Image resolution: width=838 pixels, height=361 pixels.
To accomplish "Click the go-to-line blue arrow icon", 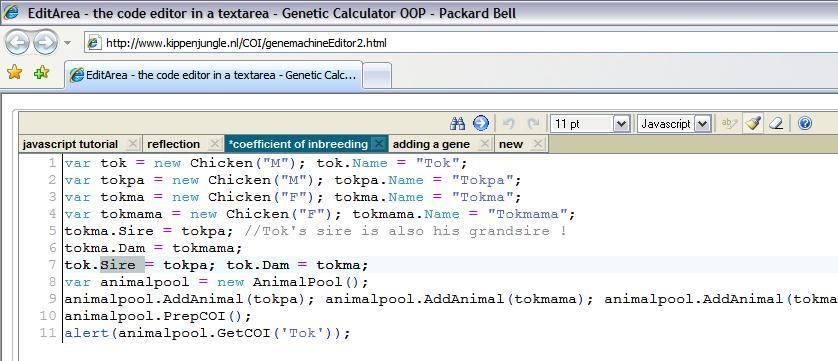I will (x=481, y=124).
